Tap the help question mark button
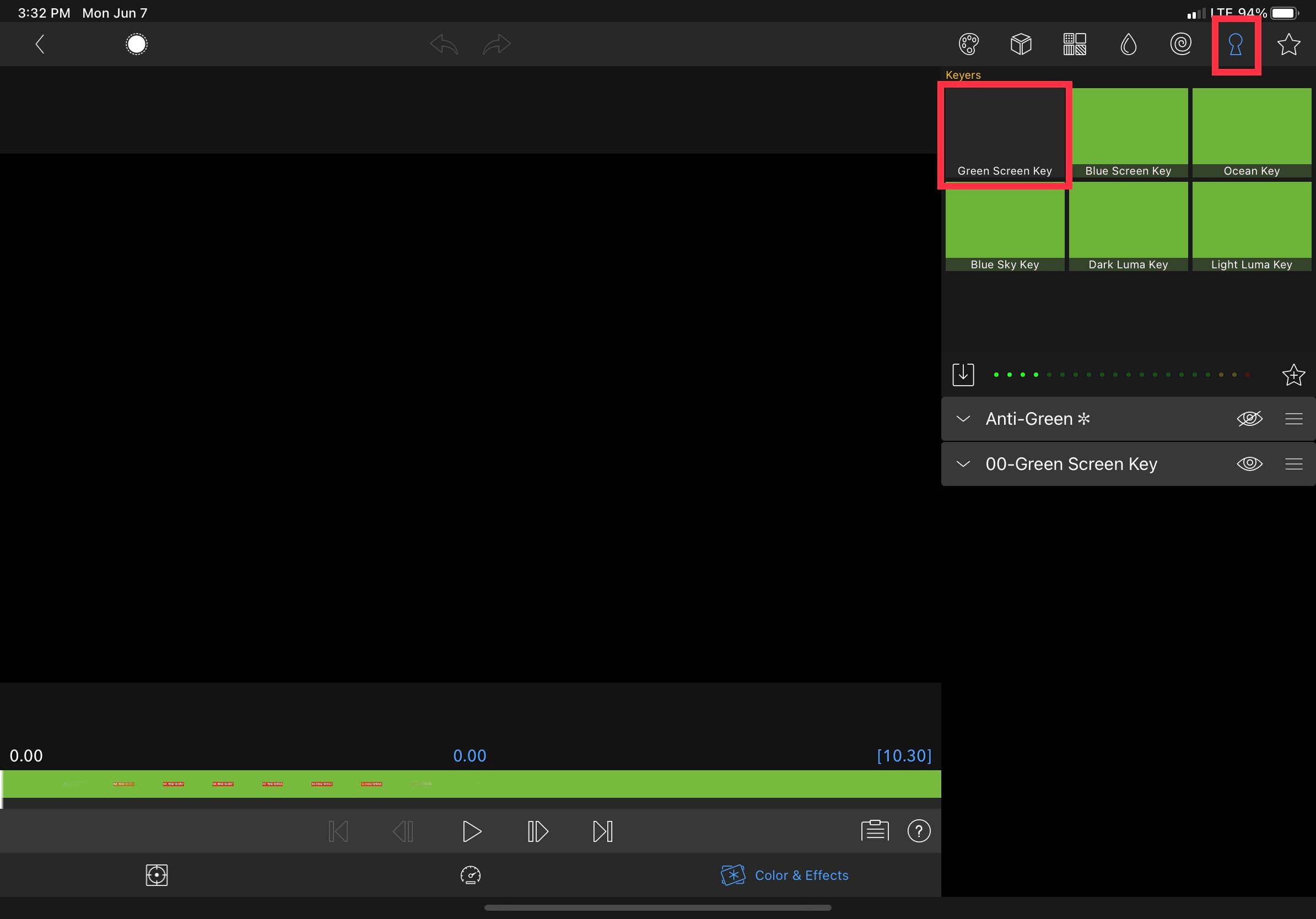The image size is (1316, 919). (919, 831)
